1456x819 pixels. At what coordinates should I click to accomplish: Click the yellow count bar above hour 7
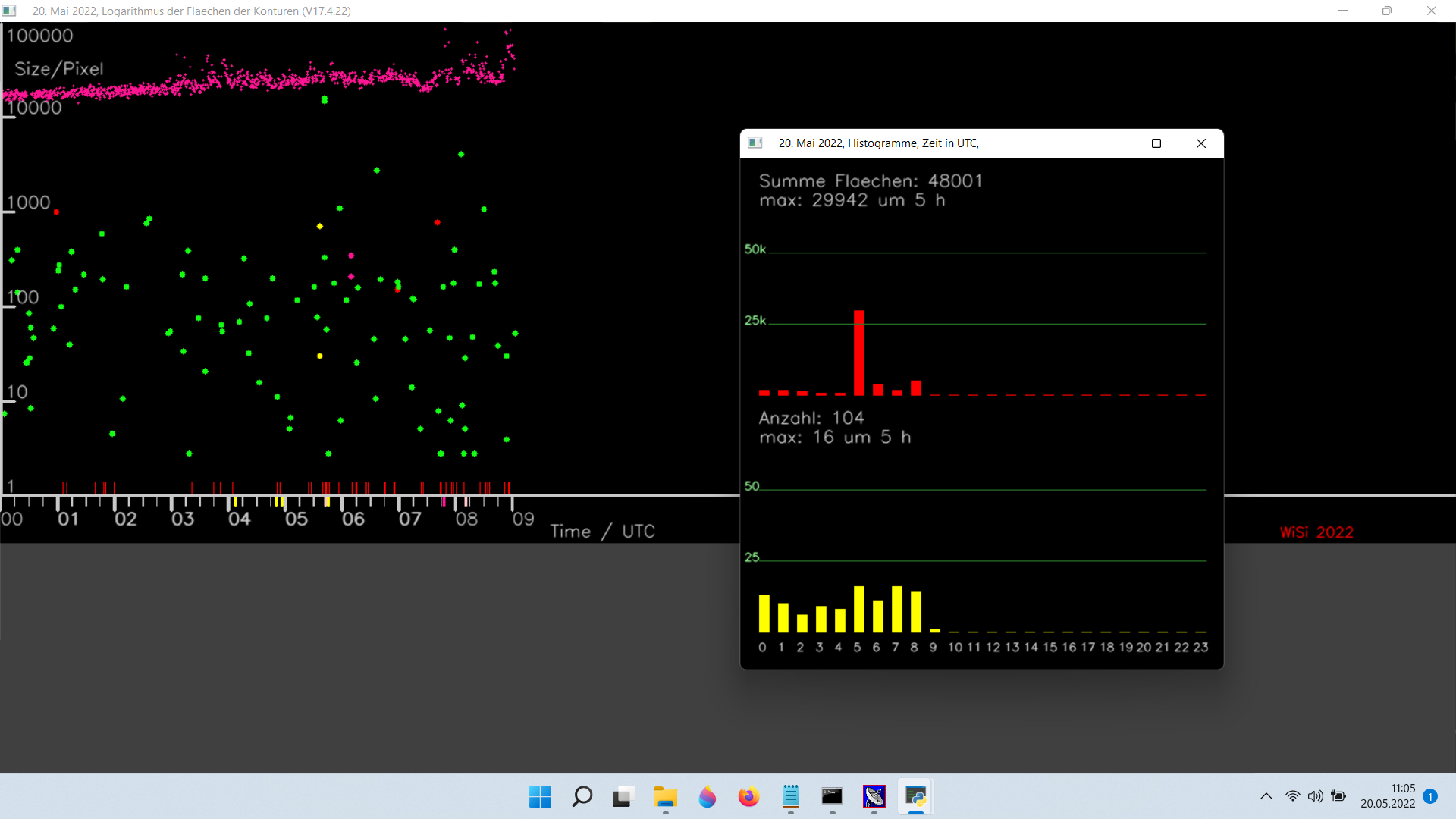[897, 609]
